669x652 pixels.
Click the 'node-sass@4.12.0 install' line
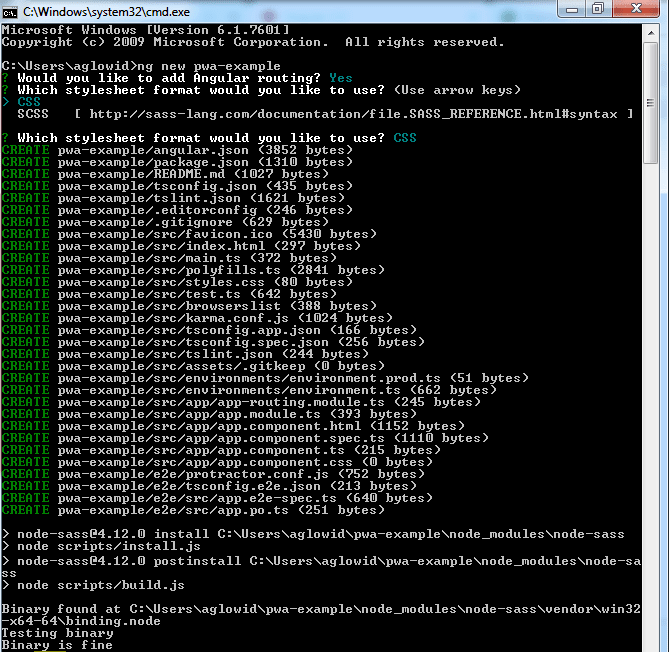(313, 534)
